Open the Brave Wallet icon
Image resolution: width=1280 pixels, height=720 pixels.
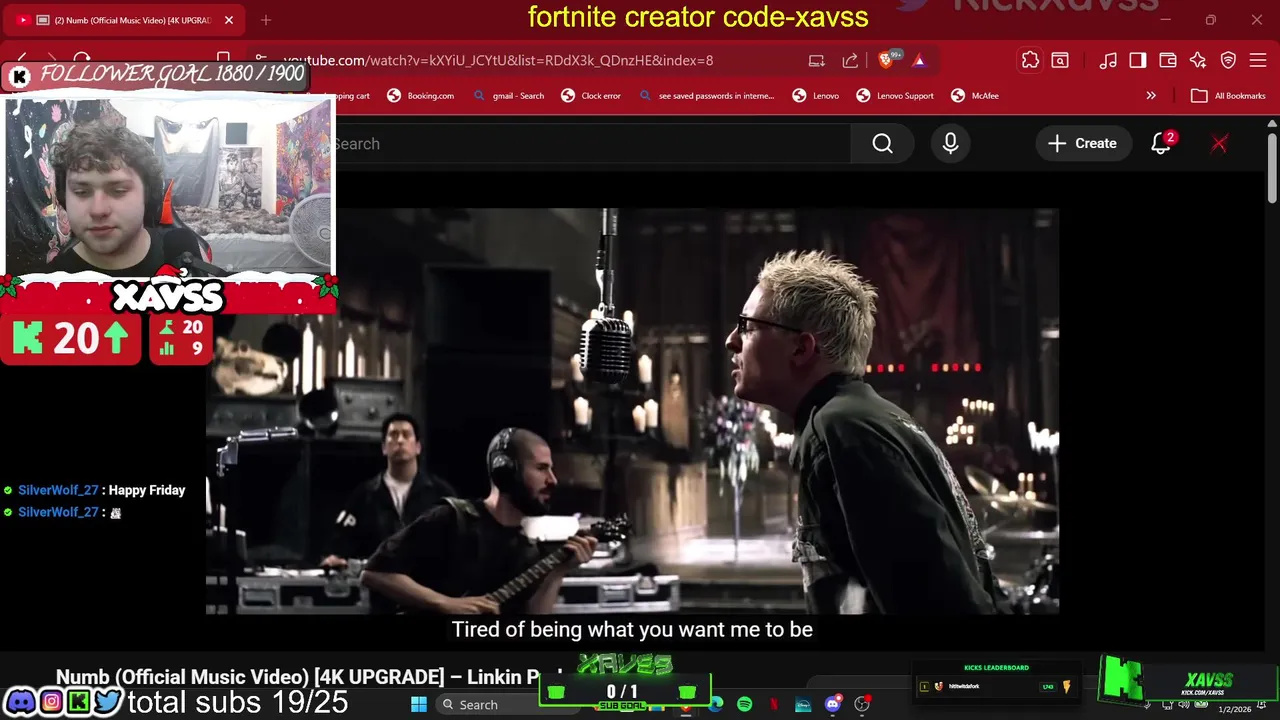pyautogui.click(x=1168, y=60)
